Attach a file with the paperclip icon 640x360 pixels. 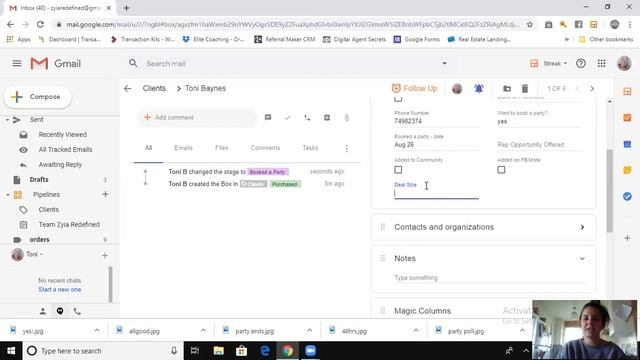tap(347, 118)
